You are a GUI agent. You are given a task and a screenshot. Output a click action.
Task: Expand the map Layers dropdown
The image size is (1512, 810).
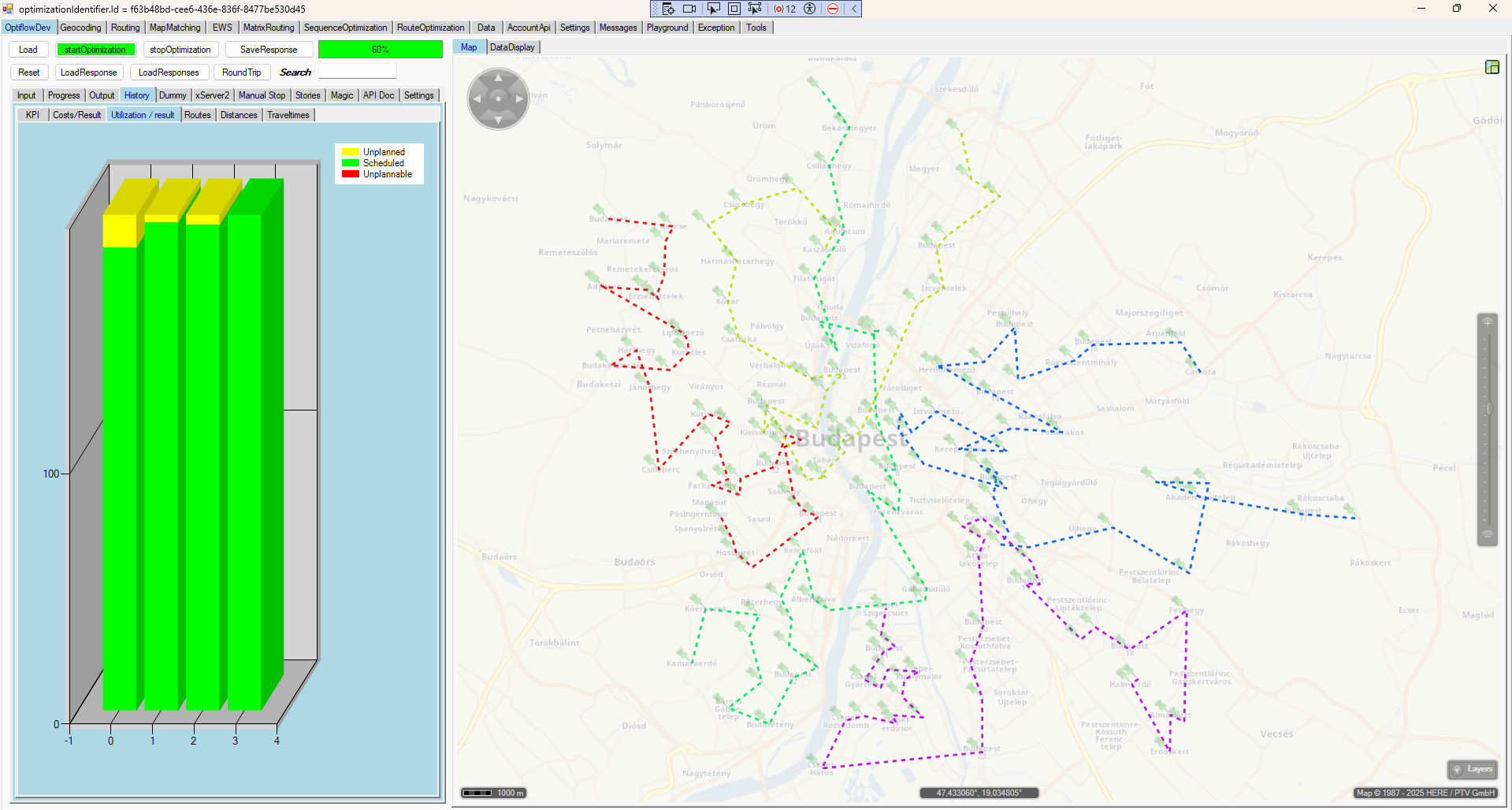[x=1472, y=769]
